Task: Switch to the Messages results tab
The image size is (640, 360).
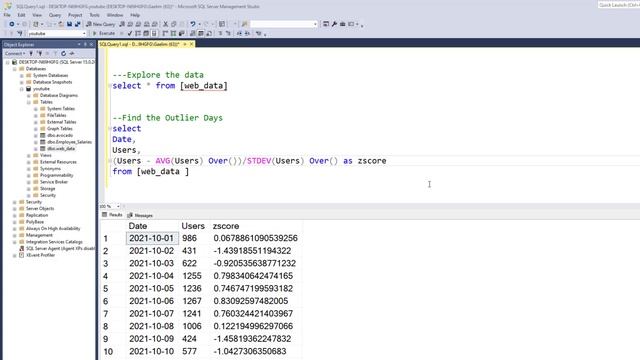Action: coord(140,215)
